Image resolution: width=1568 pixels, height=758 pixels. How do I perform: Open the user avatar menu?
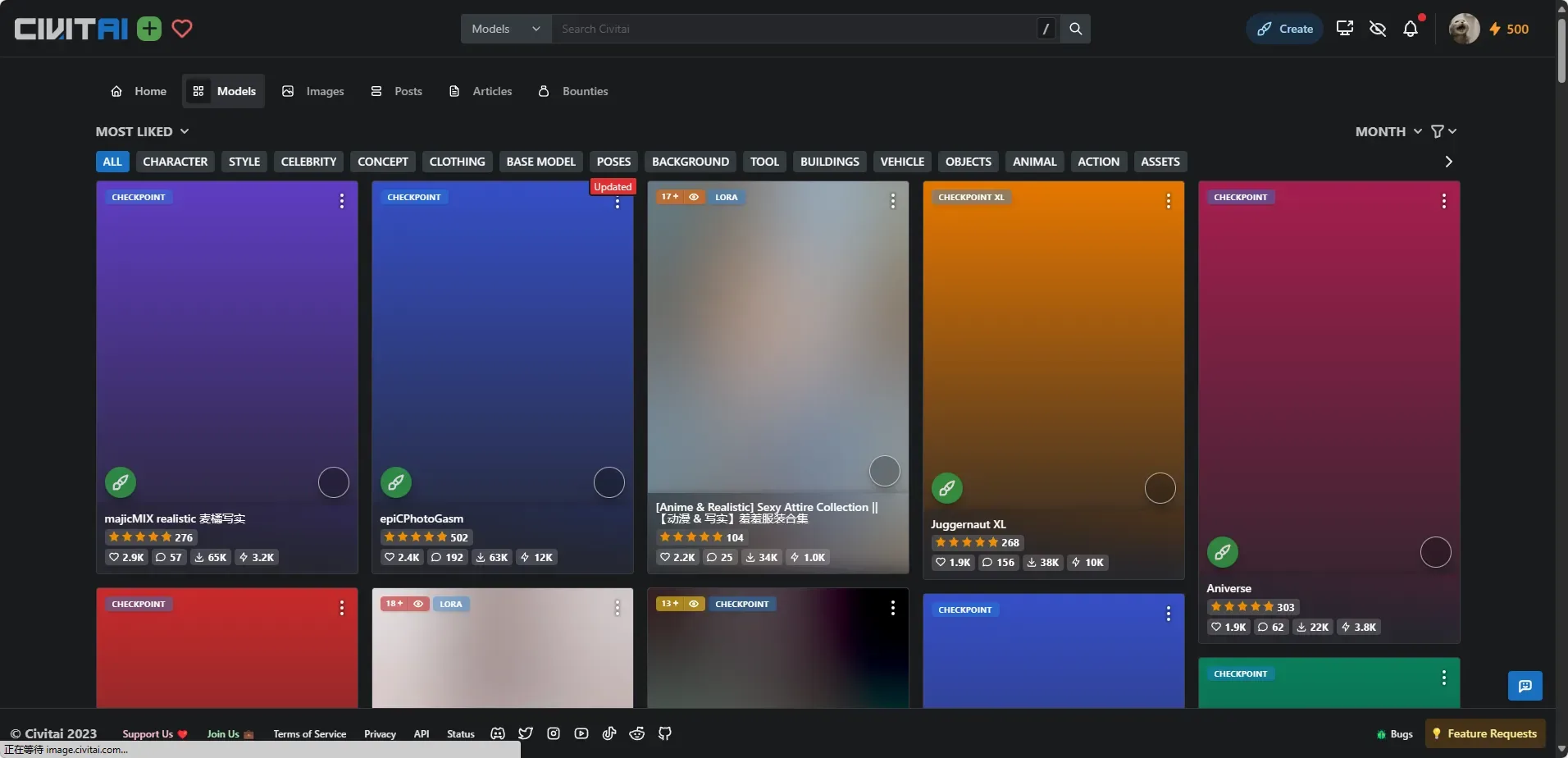(1464, 29)
